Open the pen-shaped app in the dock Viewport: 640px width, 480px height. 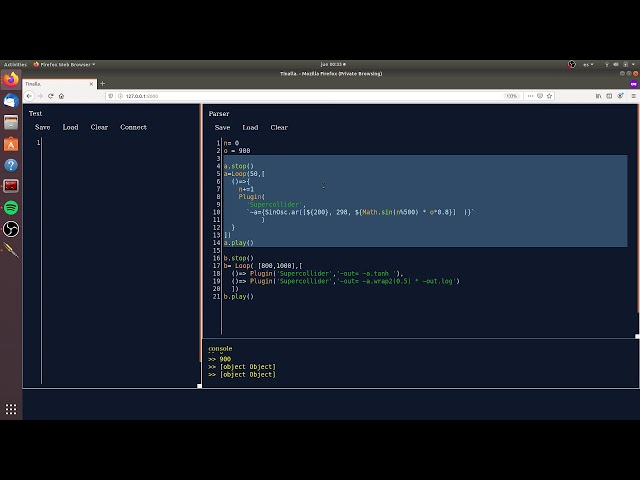(x=11, y=250)
